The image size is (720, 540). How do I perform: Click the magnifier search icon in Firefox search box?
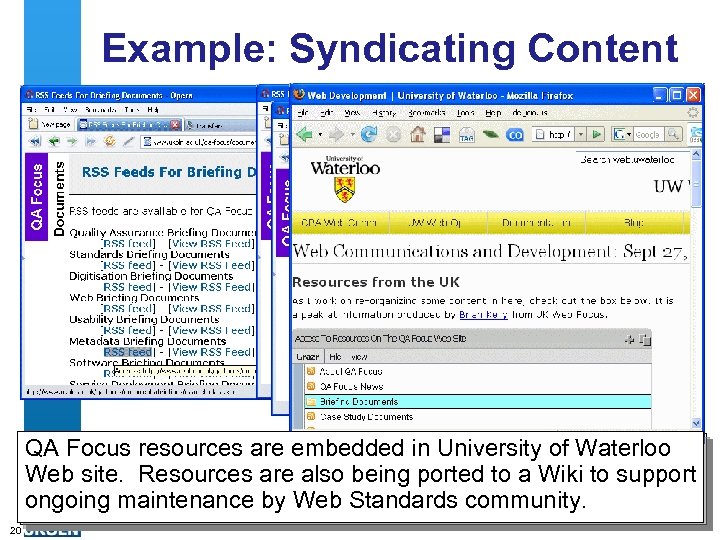[x=673, y=135]
